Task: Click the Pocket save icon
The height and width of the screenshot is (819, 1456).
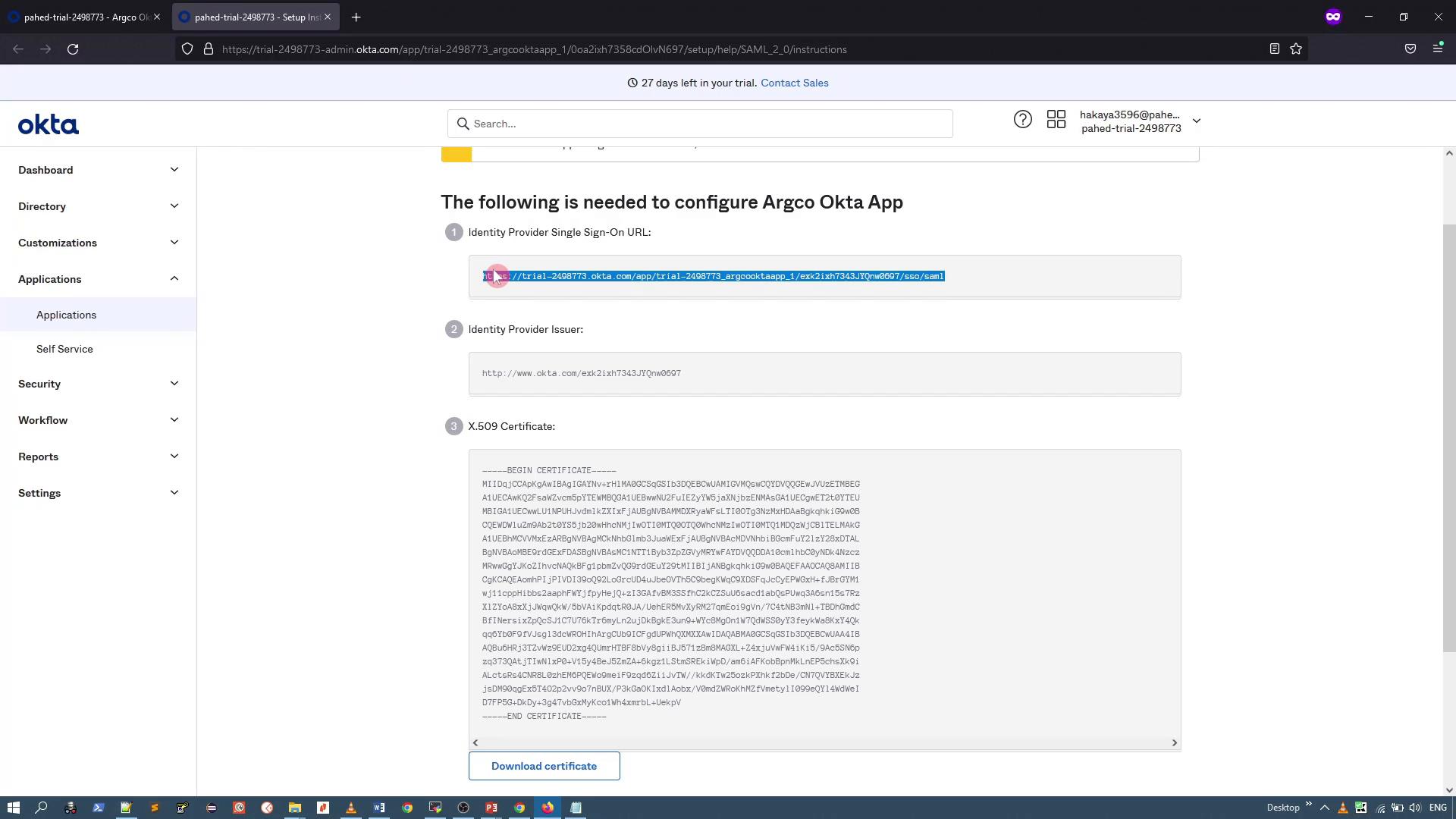Action: [1410, 49]
